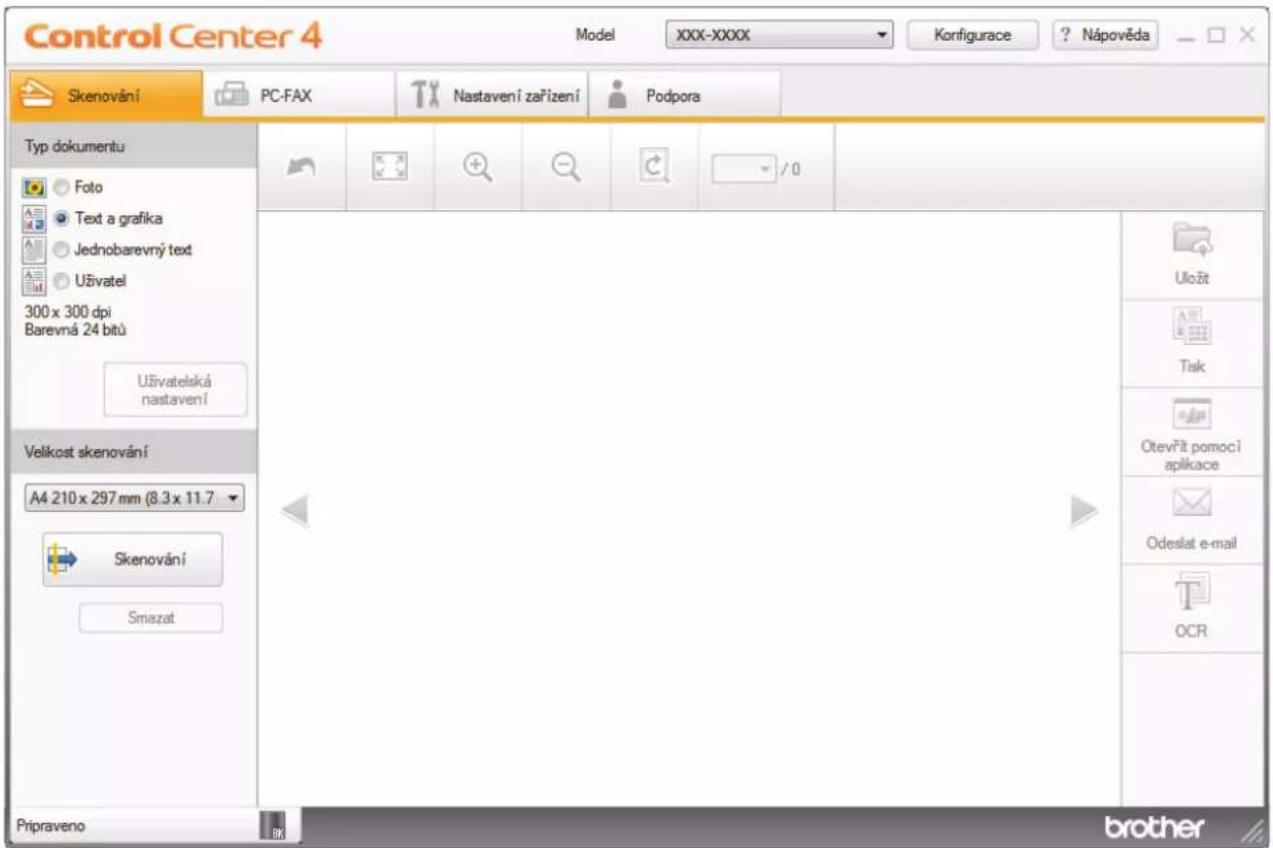Click Otevřít pomocí aplikace icon
The height and width of the screenshot is (848, 1273).
[x=1192, y=415]
